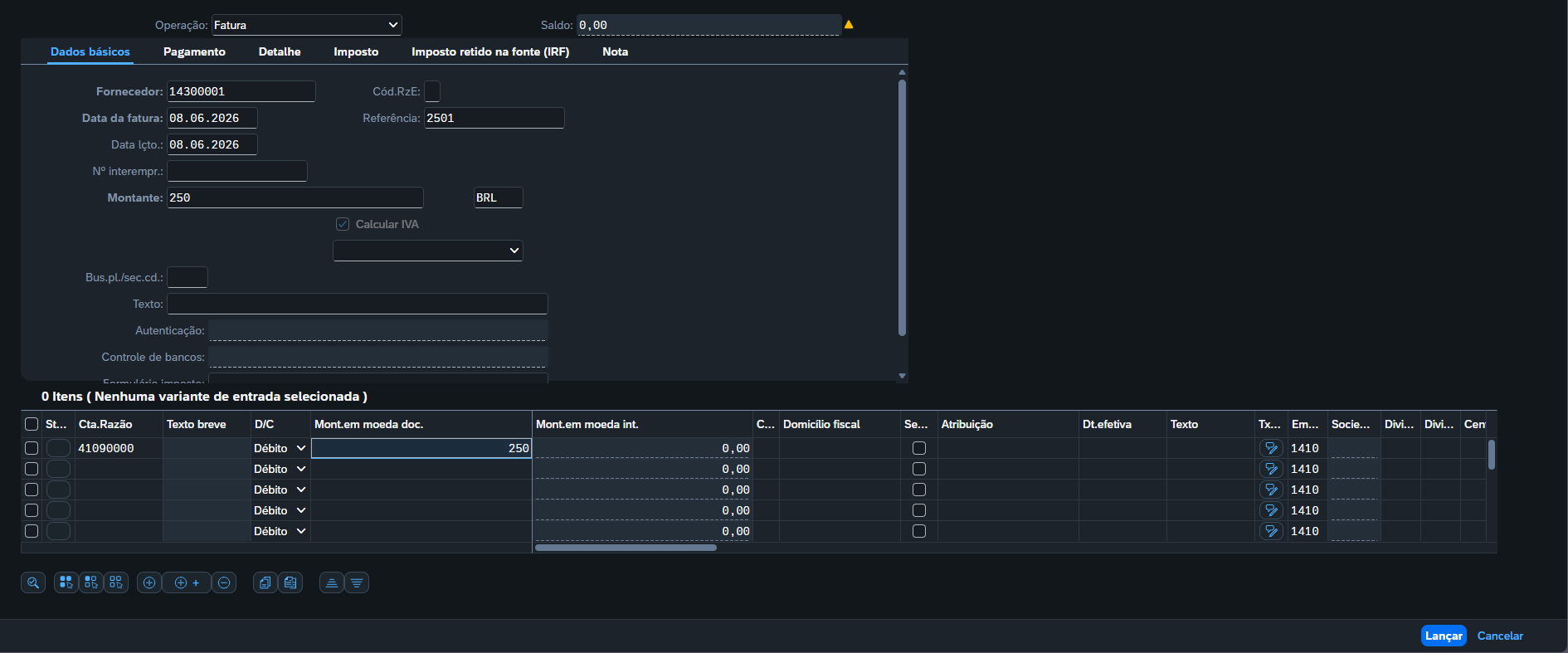Click the Lançar button
Image resolution: width=1568 pixels, height=653 pixels.
point(1444,636)
